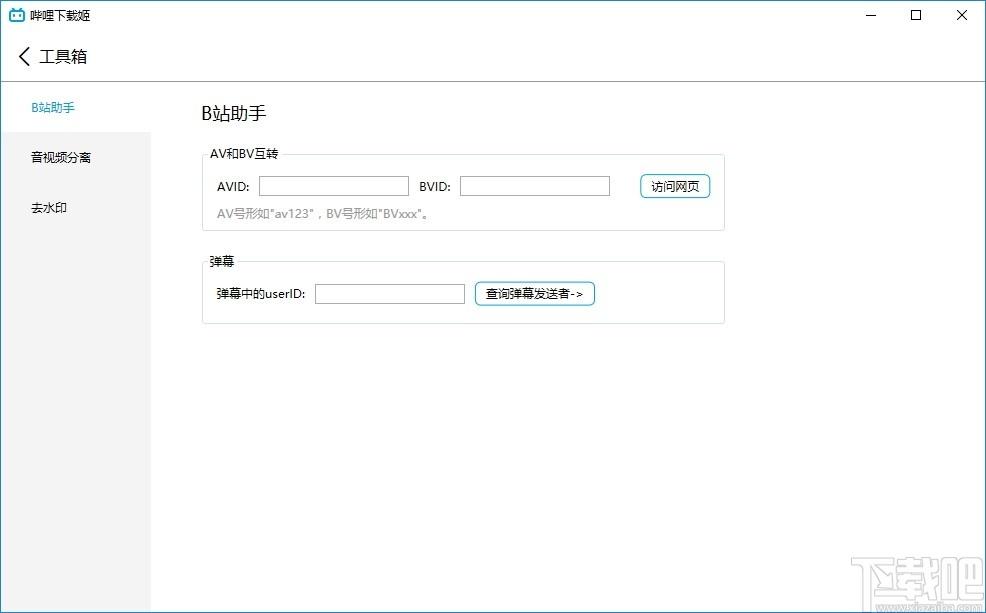
Task: Click the 哔哩下载姬 app logo icon
Action: [x=17, y=15]
